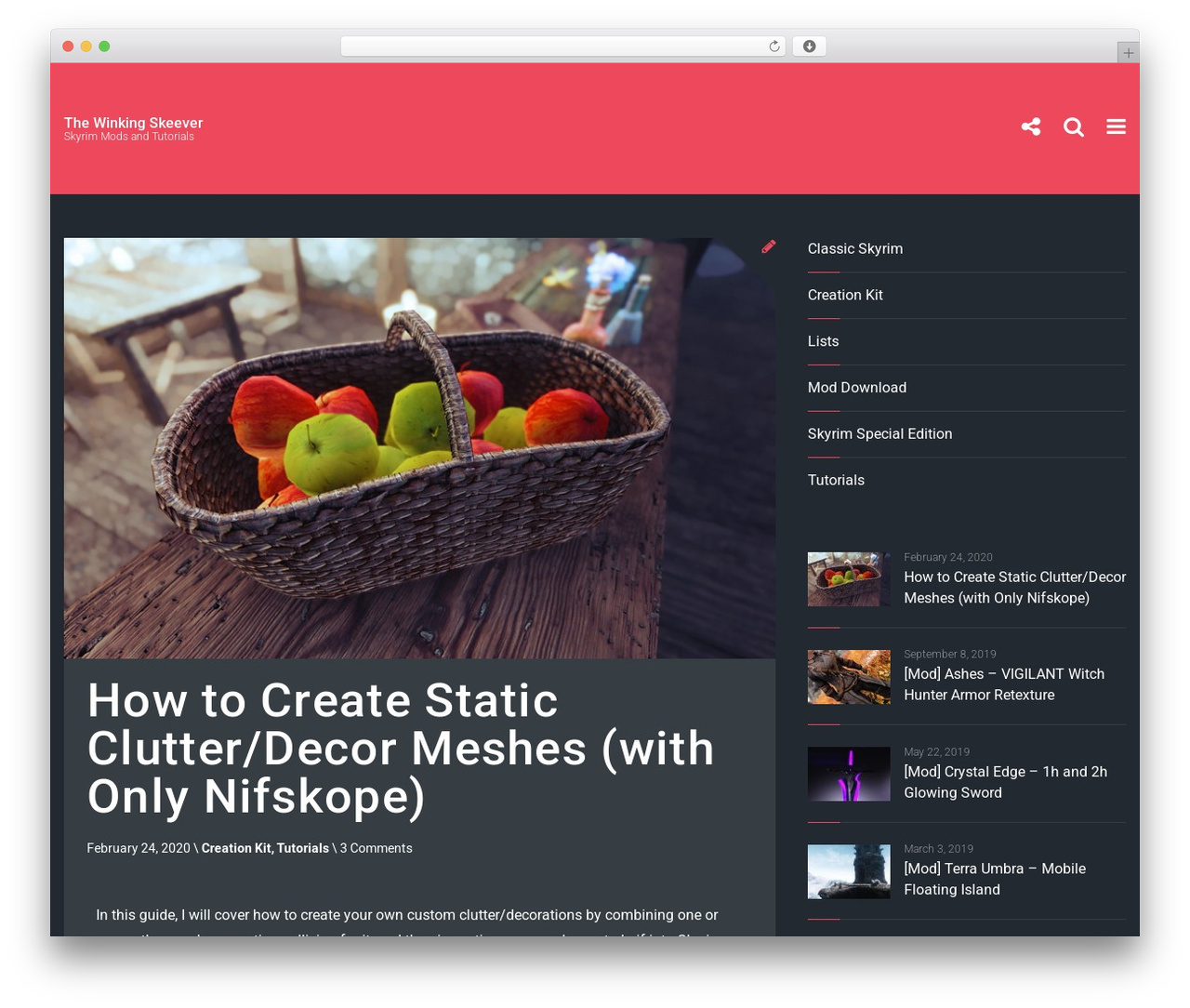Click the May 22, 2019 date text
Image resolution: width=1190 pixels, height=1008 pixels.
tap(936, 751)
